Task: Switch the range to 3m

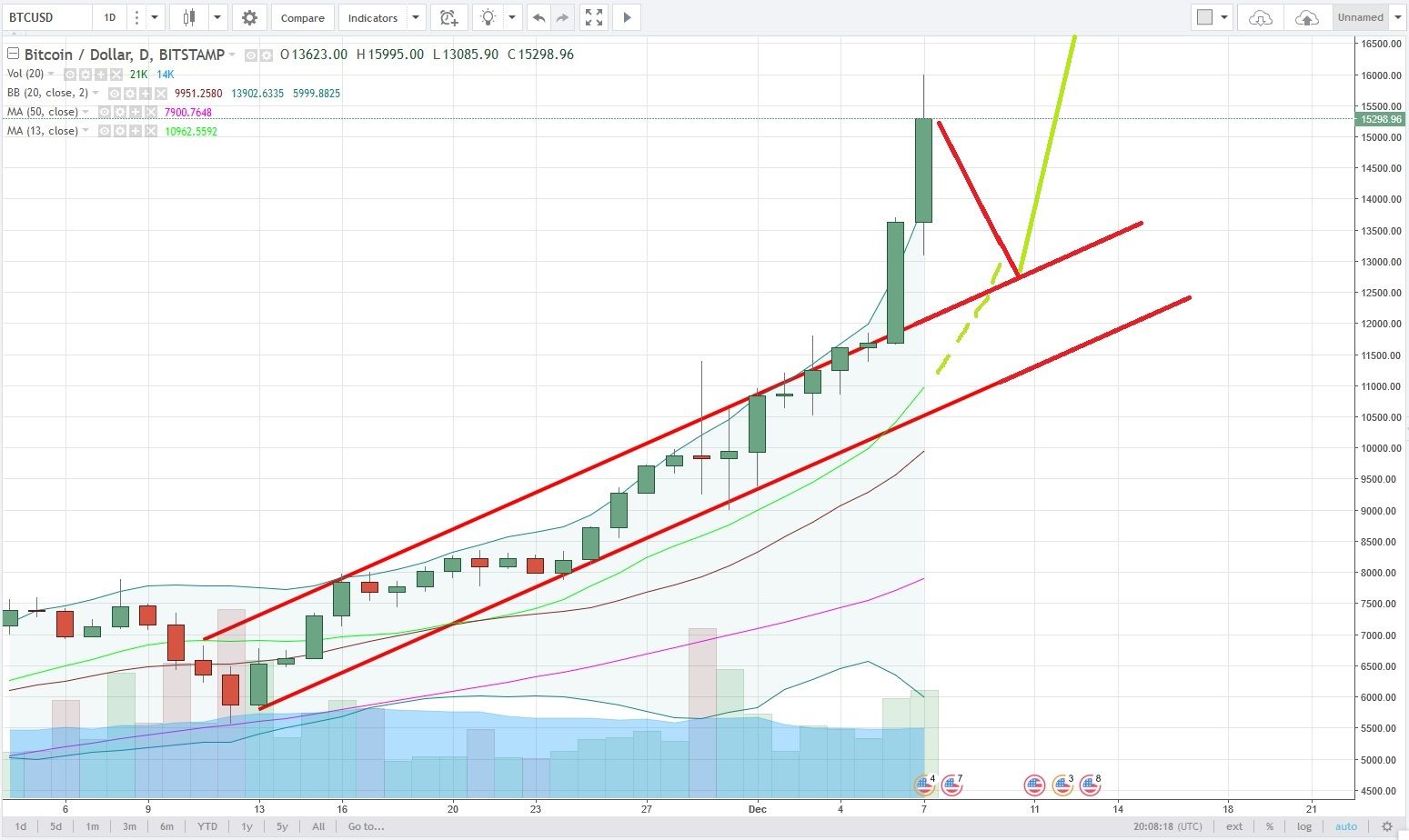Action: [x=129, y=826]
